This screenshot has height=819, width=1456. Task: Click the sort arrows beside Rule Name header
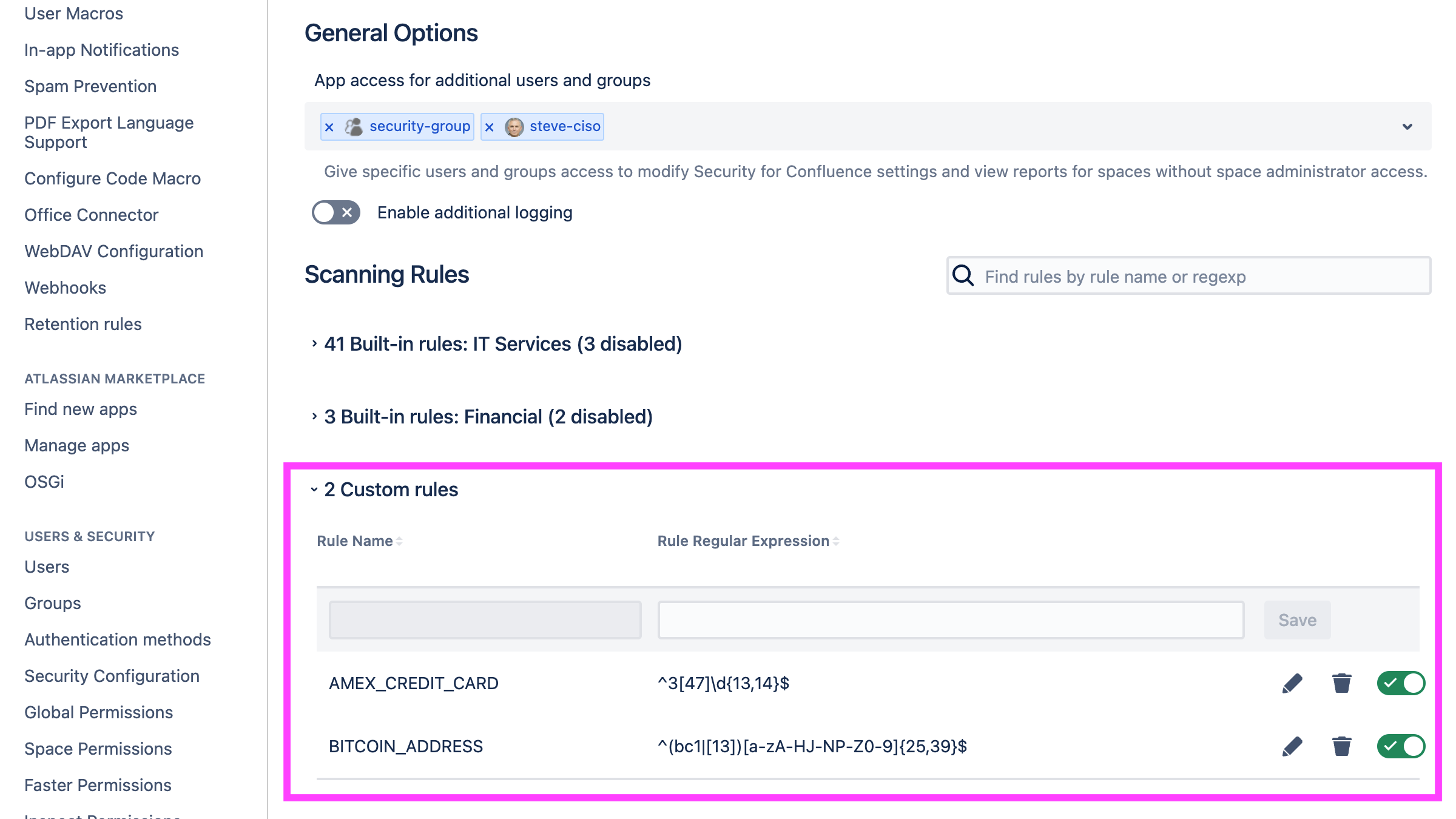pyautogui.click(x=398, y=540)
